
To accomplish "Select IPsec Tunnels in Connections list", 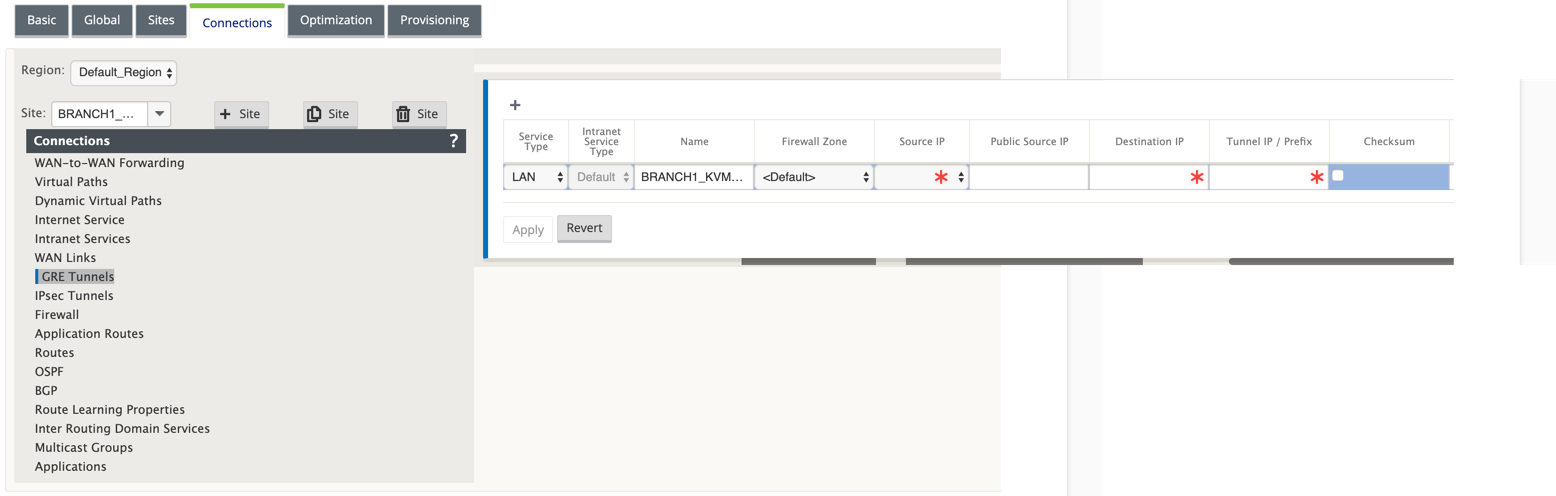I will [74, 296].
